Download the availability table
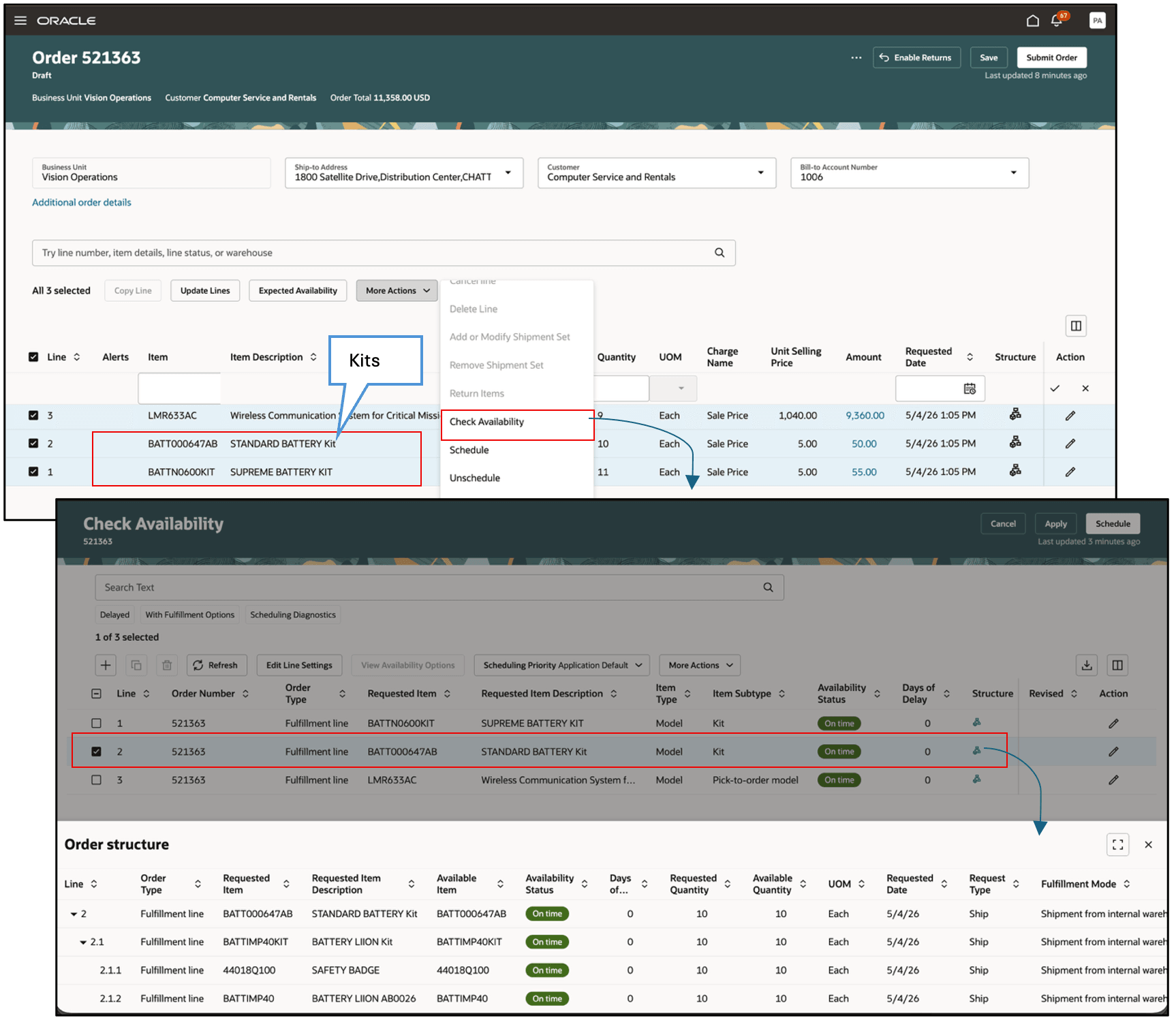This screenshot has height=1022, width=1176. pyautogui.click(x=1087, y=665)
